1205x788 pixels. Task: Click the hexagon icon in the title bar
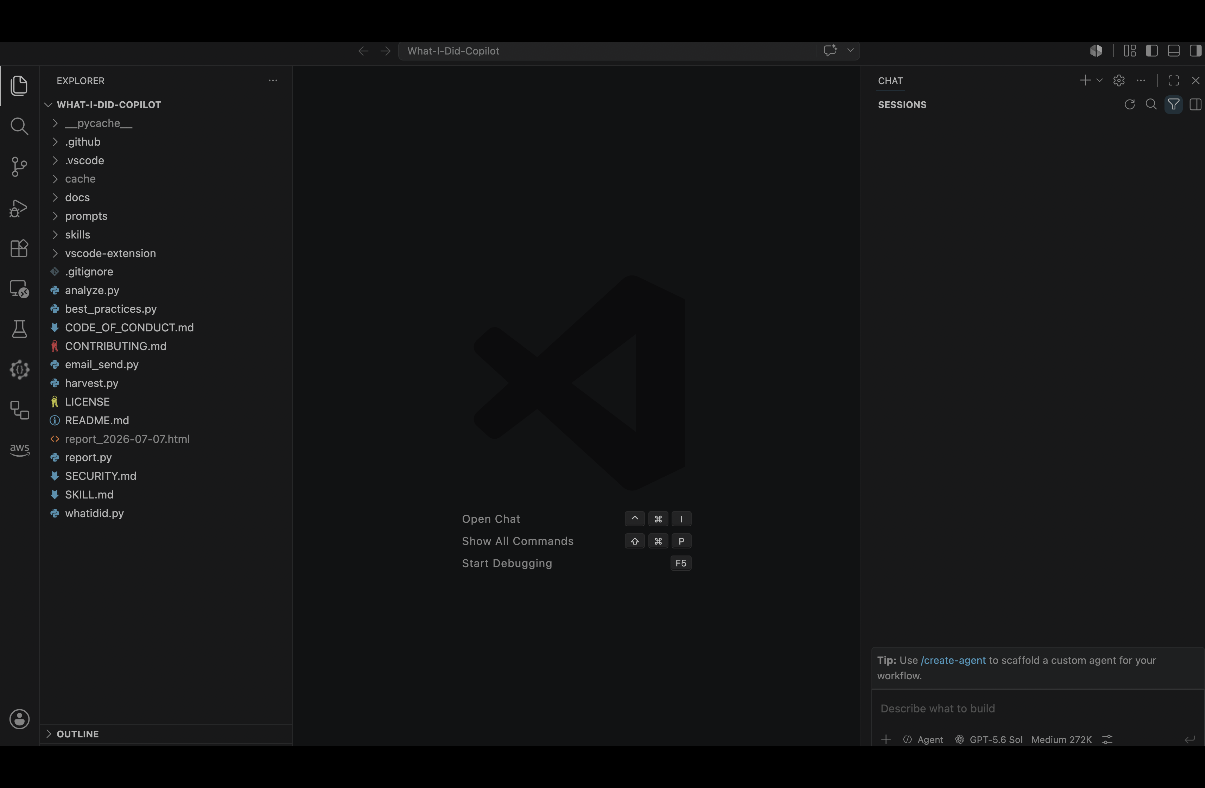click(x=1096, y=50)
